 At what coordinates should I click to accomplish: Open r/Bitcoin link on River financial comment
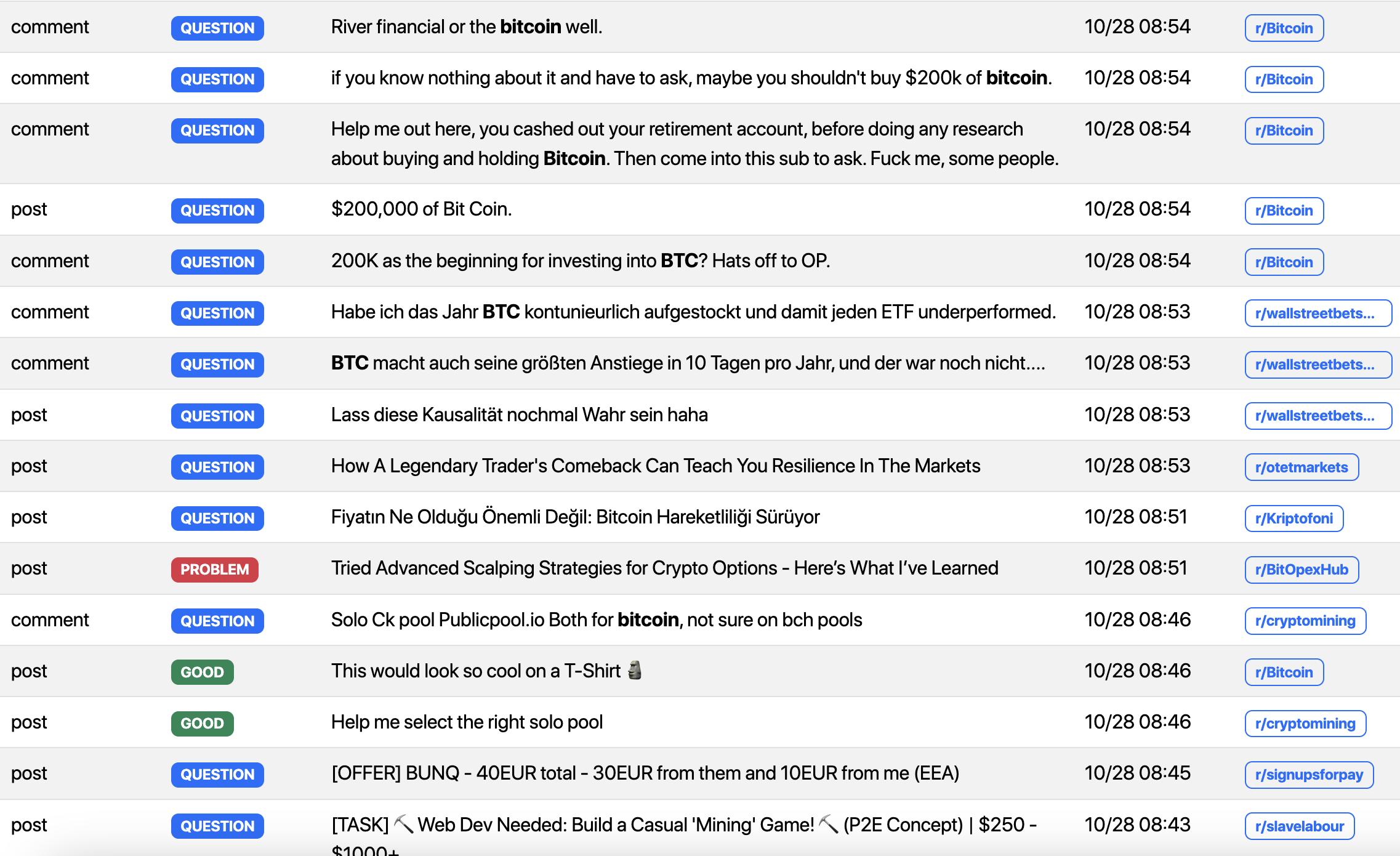click(1284, 28)
